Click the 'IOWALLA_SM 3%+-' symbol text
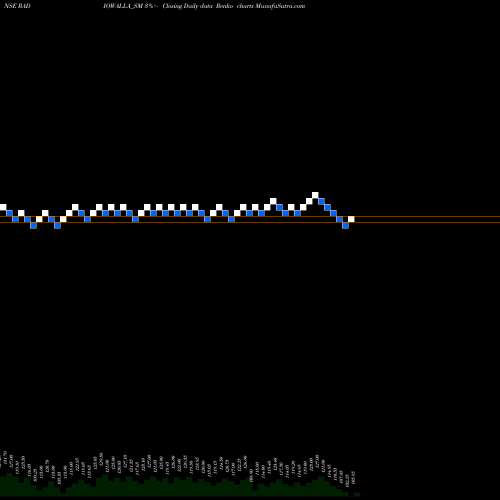The image size is (500, 500). pyautogui.click(x=130, y=6)
